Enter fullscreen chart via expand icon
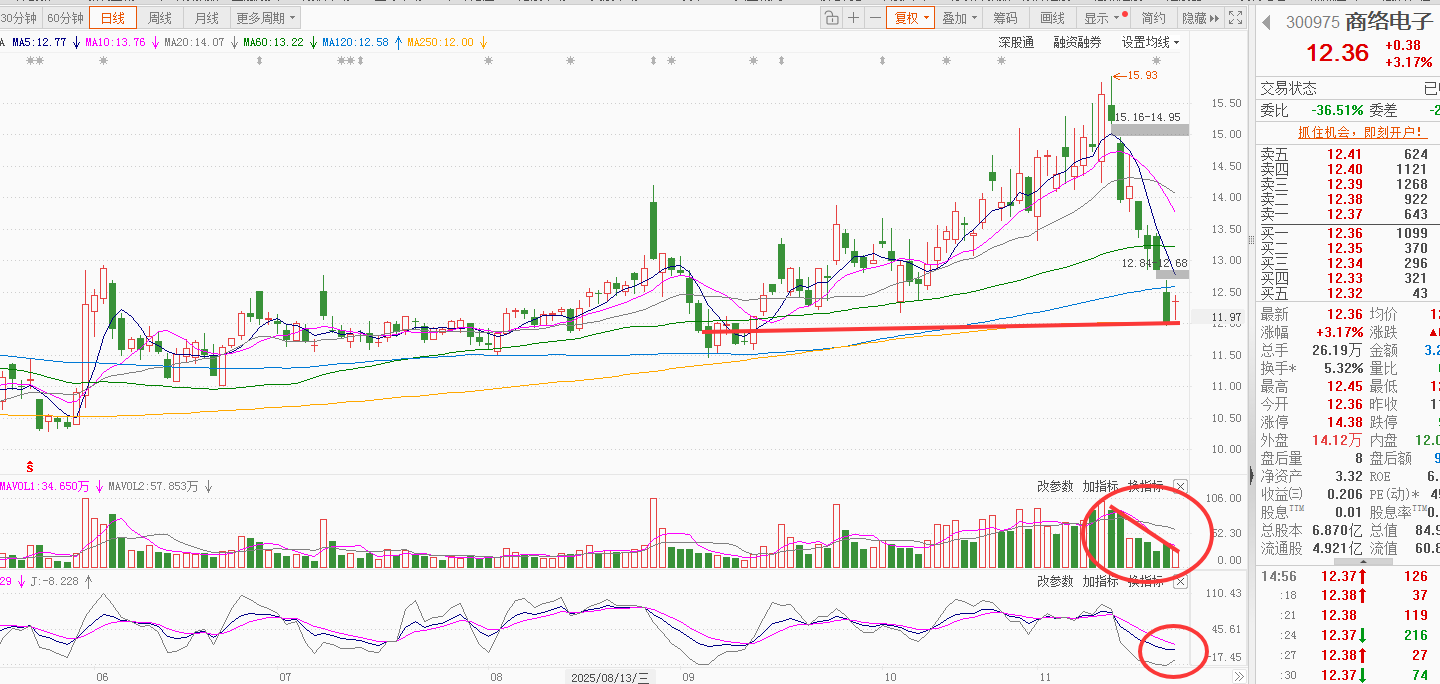Screen dimensions: 1440x684 [1235, 18]
